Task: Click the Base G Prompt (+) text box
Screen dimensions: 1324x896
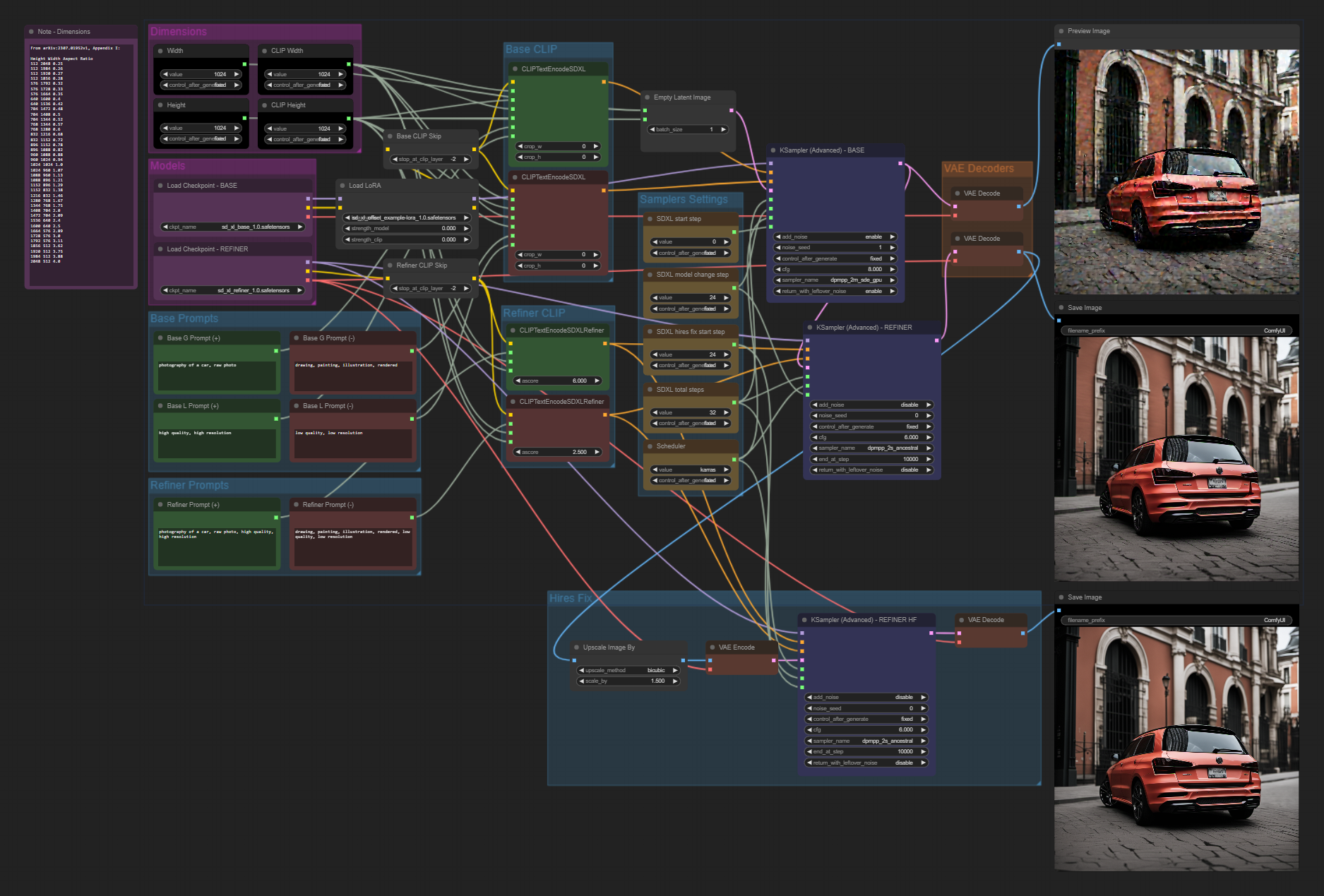Action: pos(217,376)
